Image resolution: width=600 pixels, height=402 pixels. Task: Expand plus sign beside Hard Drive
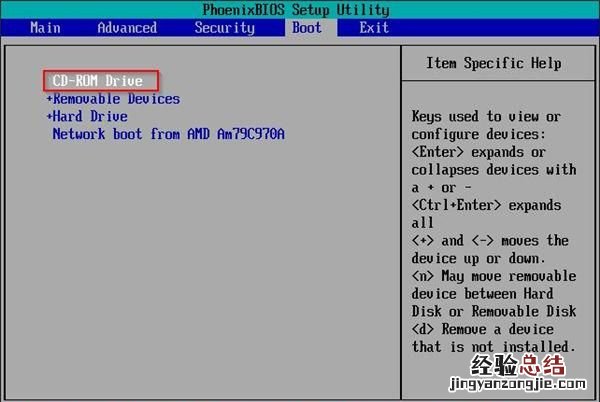point(49,116)
